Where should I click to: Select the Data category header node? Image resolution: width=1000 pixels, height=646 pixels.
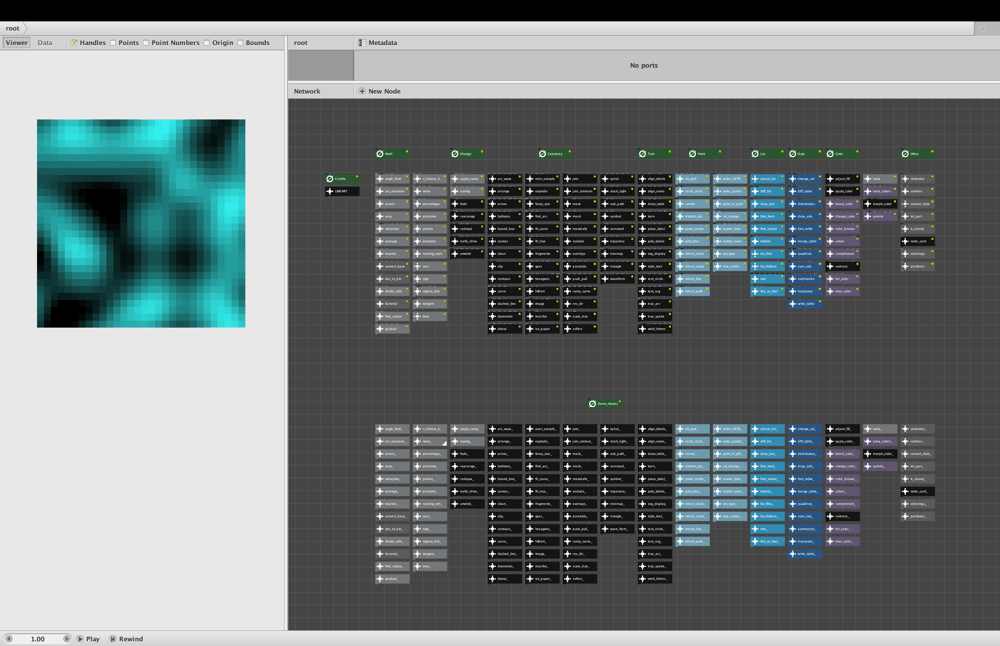(805, 154)
